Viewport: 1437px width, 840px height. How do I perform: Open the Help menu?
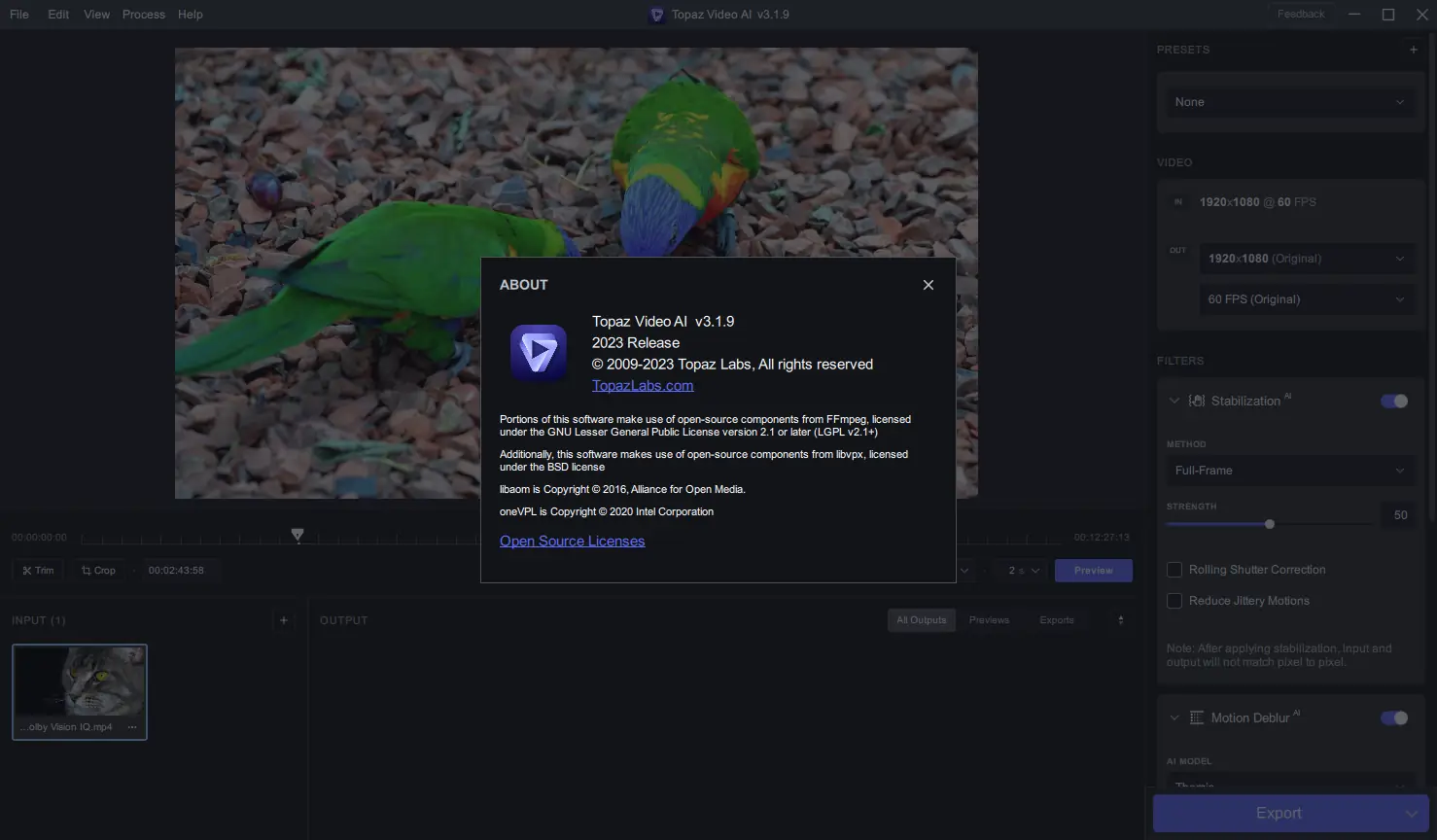tap(191, 15)
